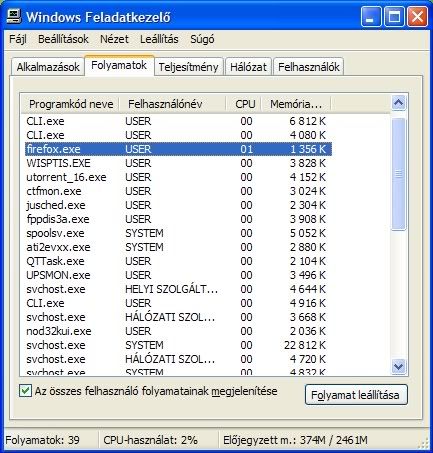Select the utorrent_16.exe process row
The width and height of the screenshot is (433, 453).
click(178, 177)
